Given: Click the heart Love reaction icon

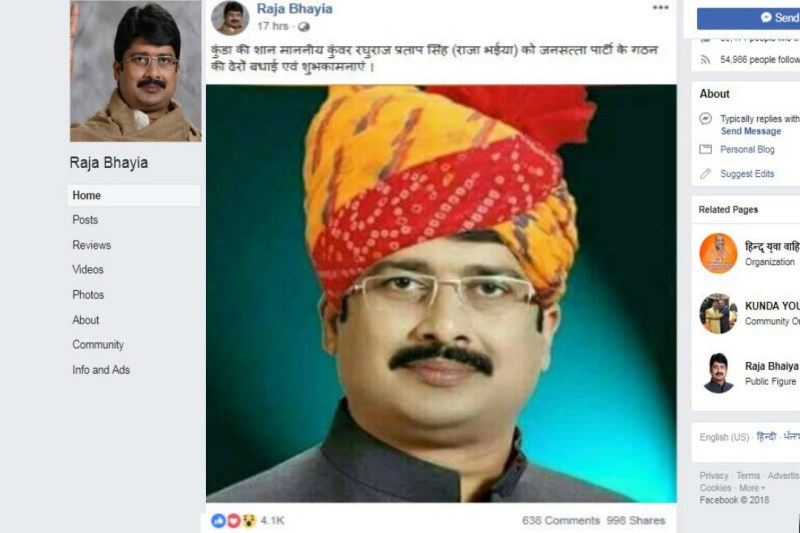Looking at the screenshot, I should click(234, 521).
